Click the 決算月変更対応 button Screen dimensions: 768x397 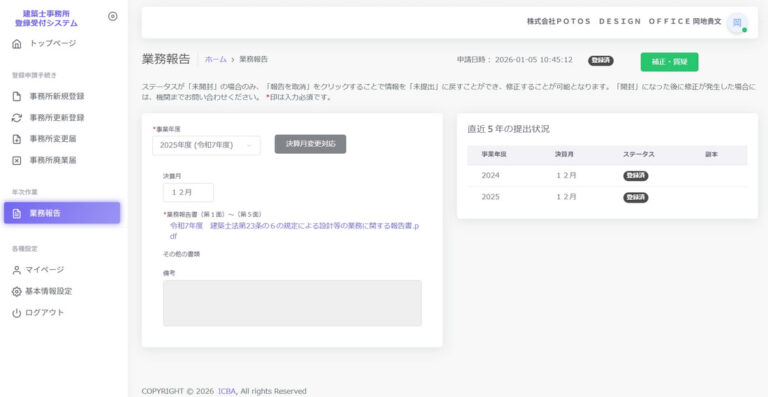click(x=311, y=144)
